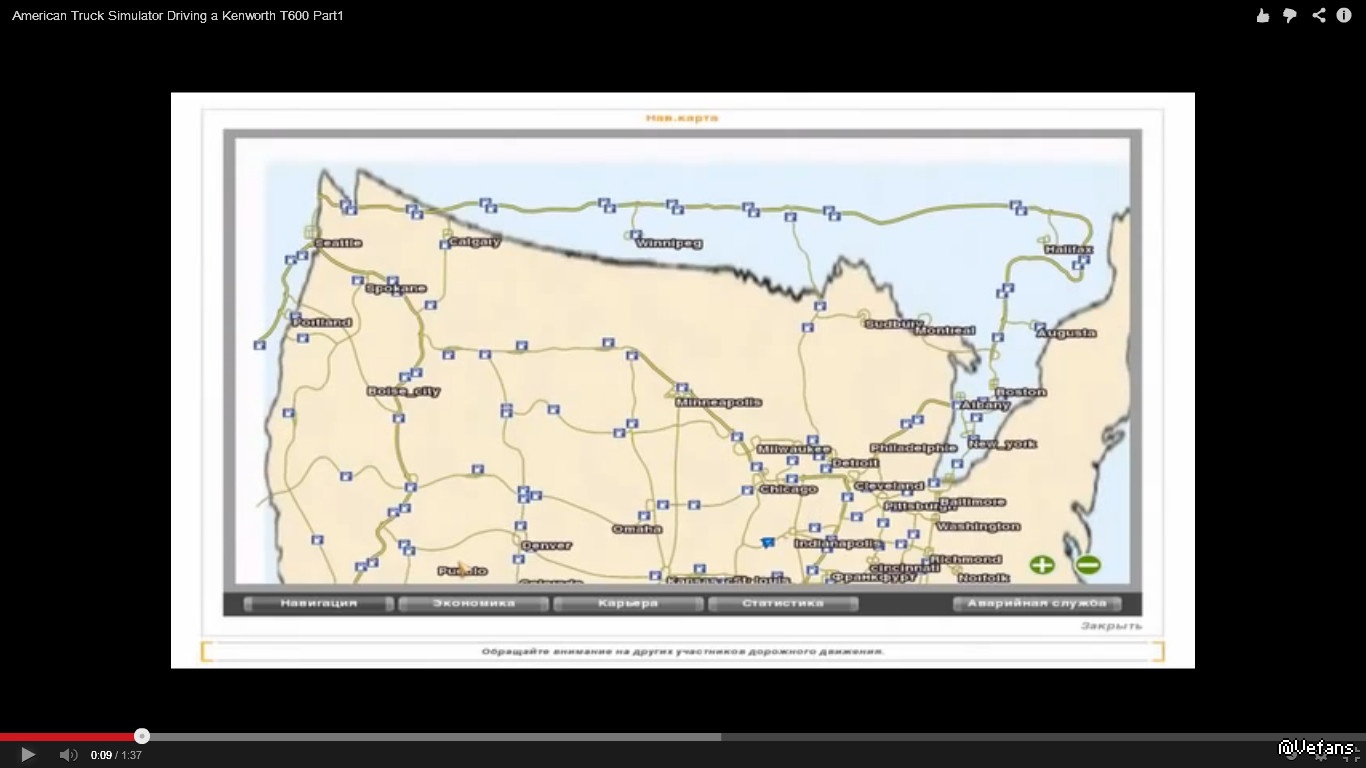Zoom in the map with green plus

tap(1042, 565)
